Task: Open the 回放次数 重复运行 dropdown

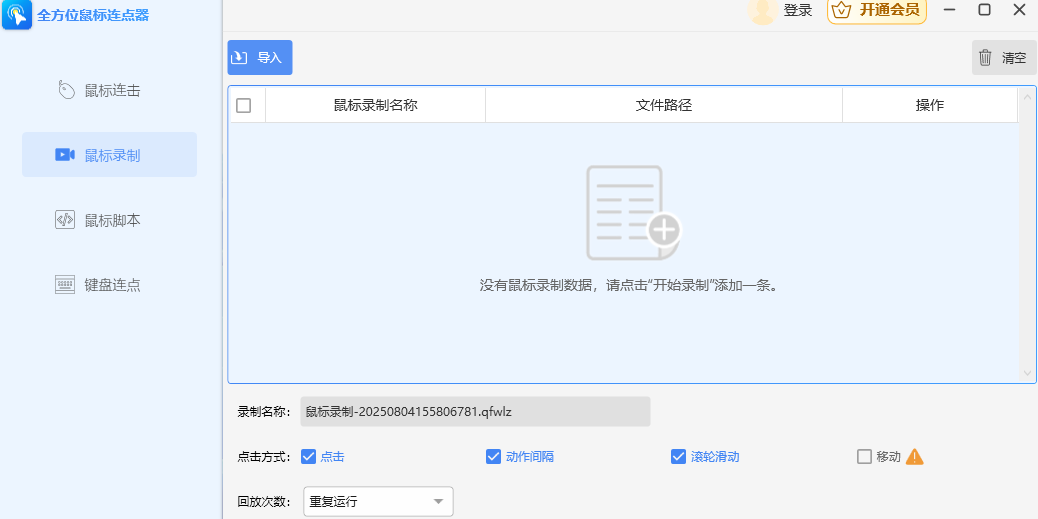Action: [378, 502]
